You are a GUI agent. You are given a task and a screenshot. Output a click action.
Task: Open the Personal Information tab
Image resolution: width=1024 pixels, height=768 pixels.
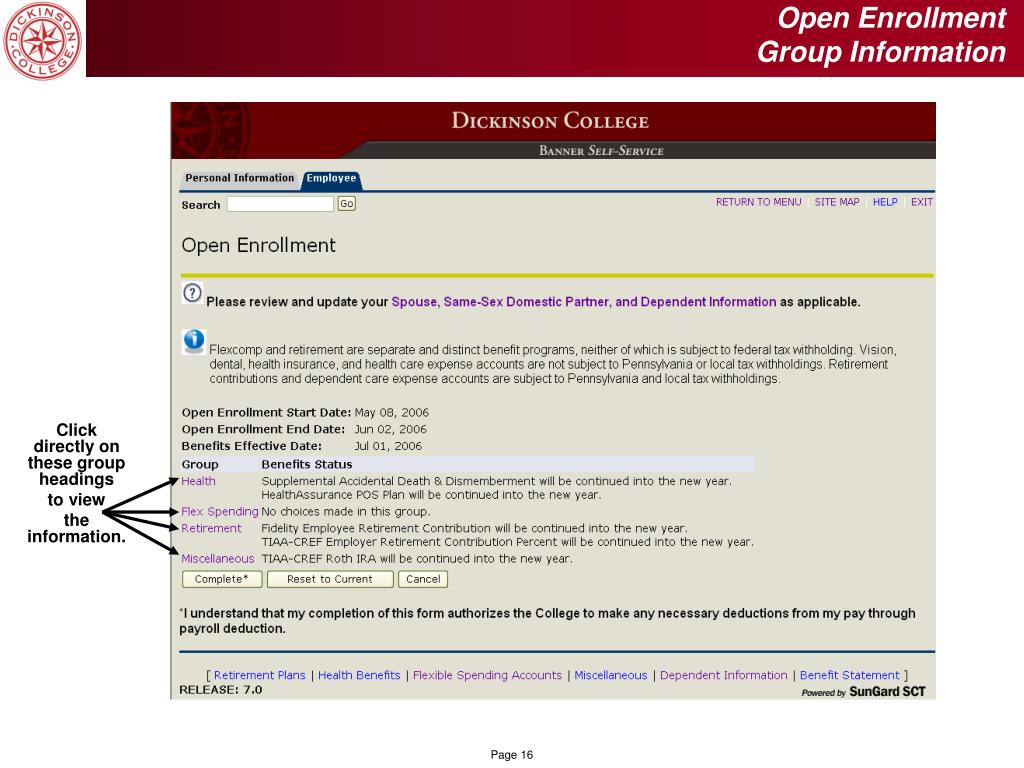click(x=240, y=178)
